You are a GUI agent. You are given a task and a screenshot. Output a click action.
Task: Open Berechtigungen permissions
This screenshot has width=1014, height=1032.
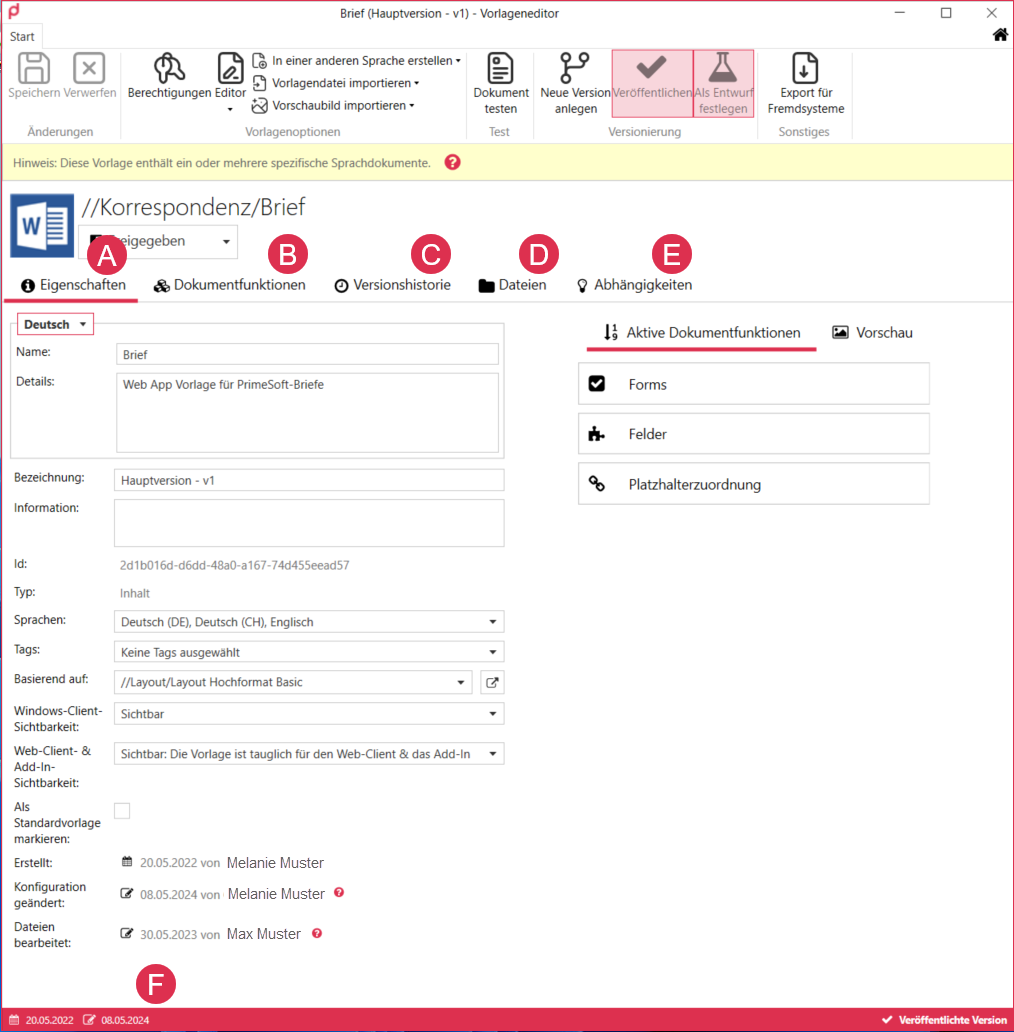(169, 76)
